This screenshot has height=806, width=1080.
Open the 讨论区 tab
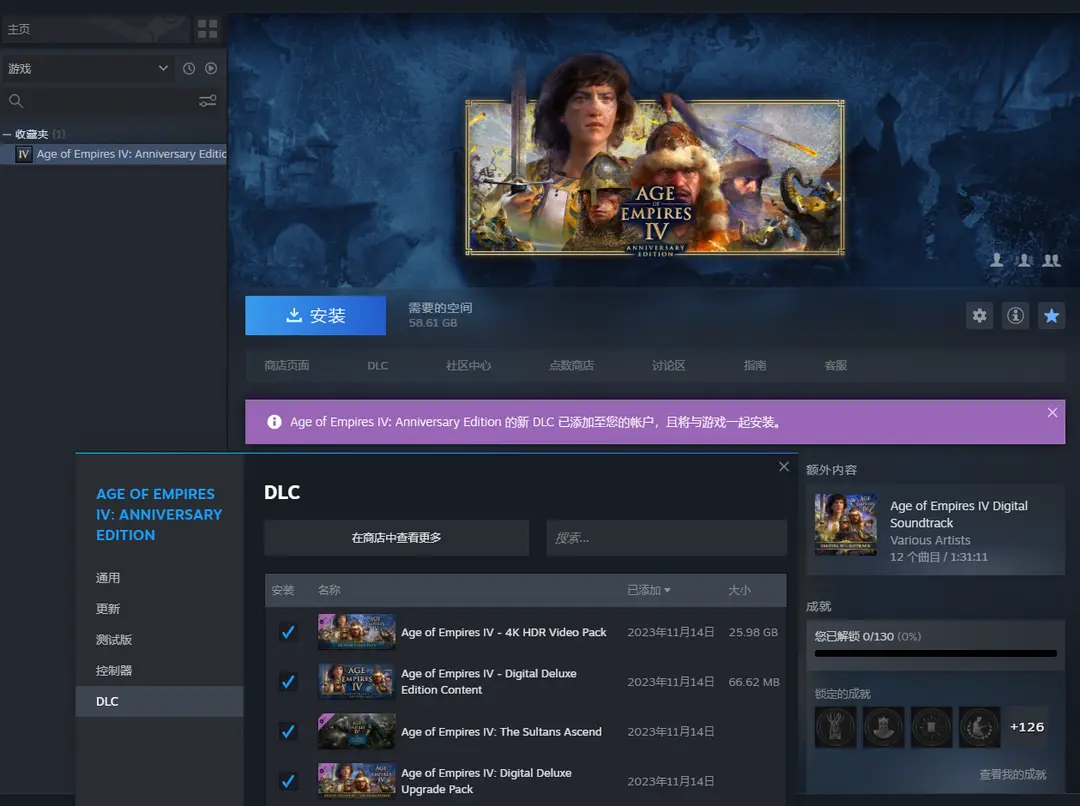point(668,365)
